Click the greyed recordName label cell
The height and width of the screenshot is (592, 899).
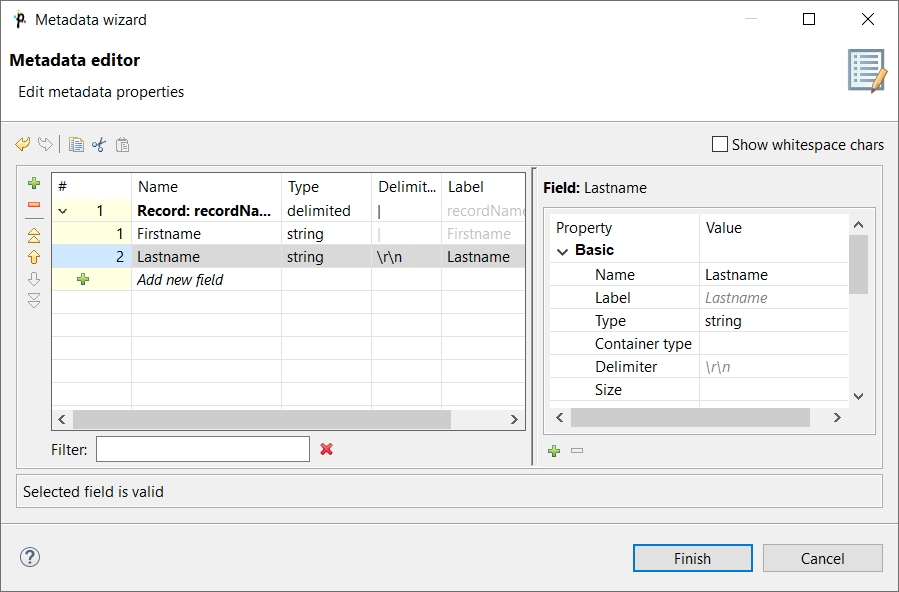(x=483, y=211)
